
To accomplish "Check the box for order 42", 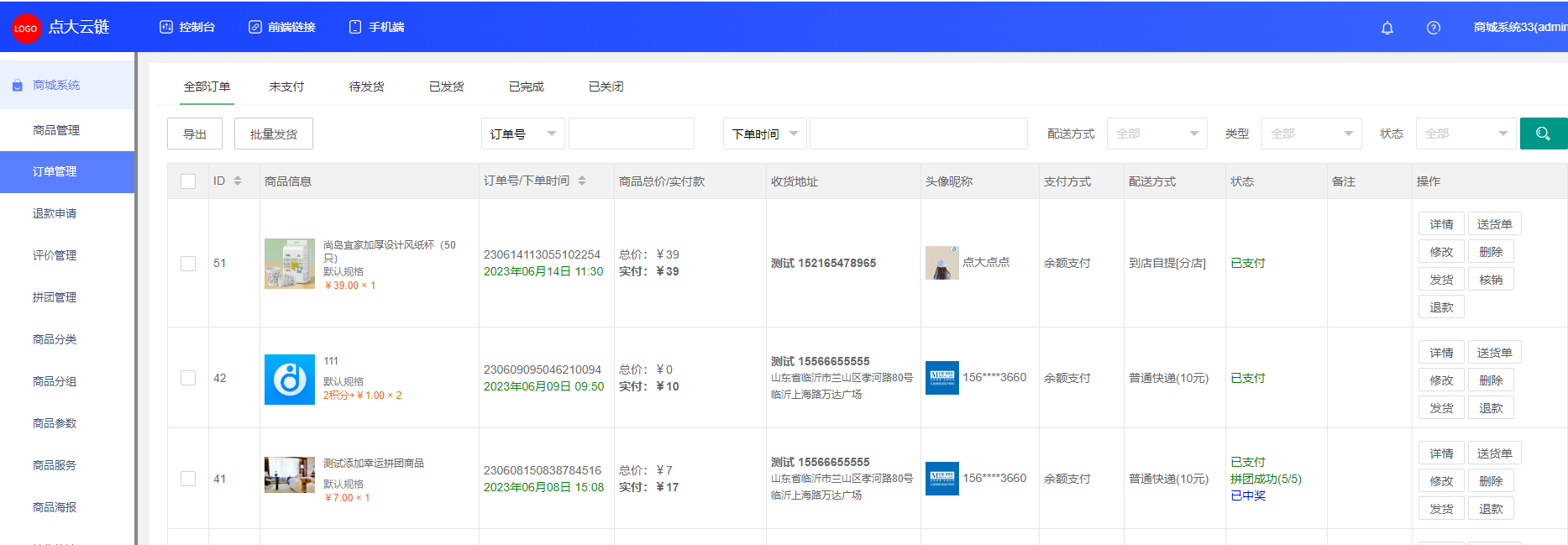I will coord(188,378).
